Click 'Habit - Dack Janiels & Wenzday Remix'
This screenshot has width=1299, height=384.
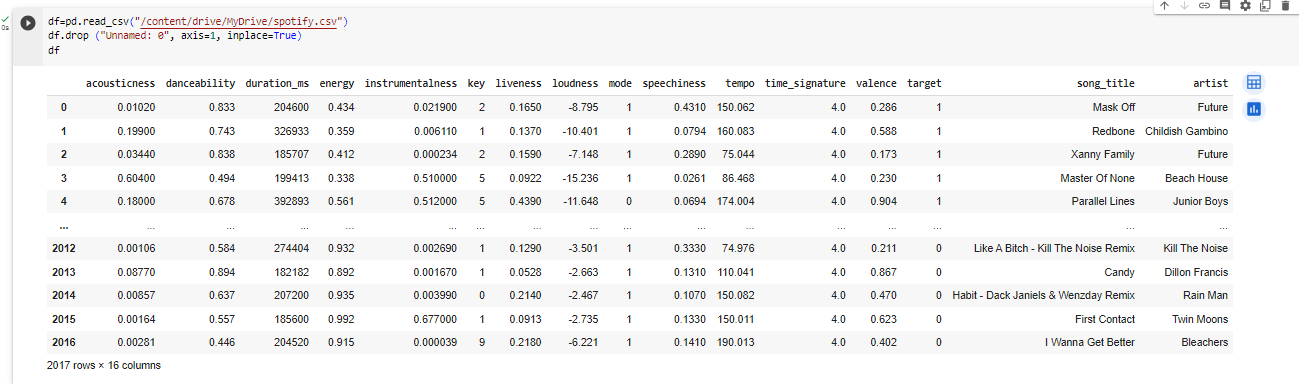[x=1045, y=295]
